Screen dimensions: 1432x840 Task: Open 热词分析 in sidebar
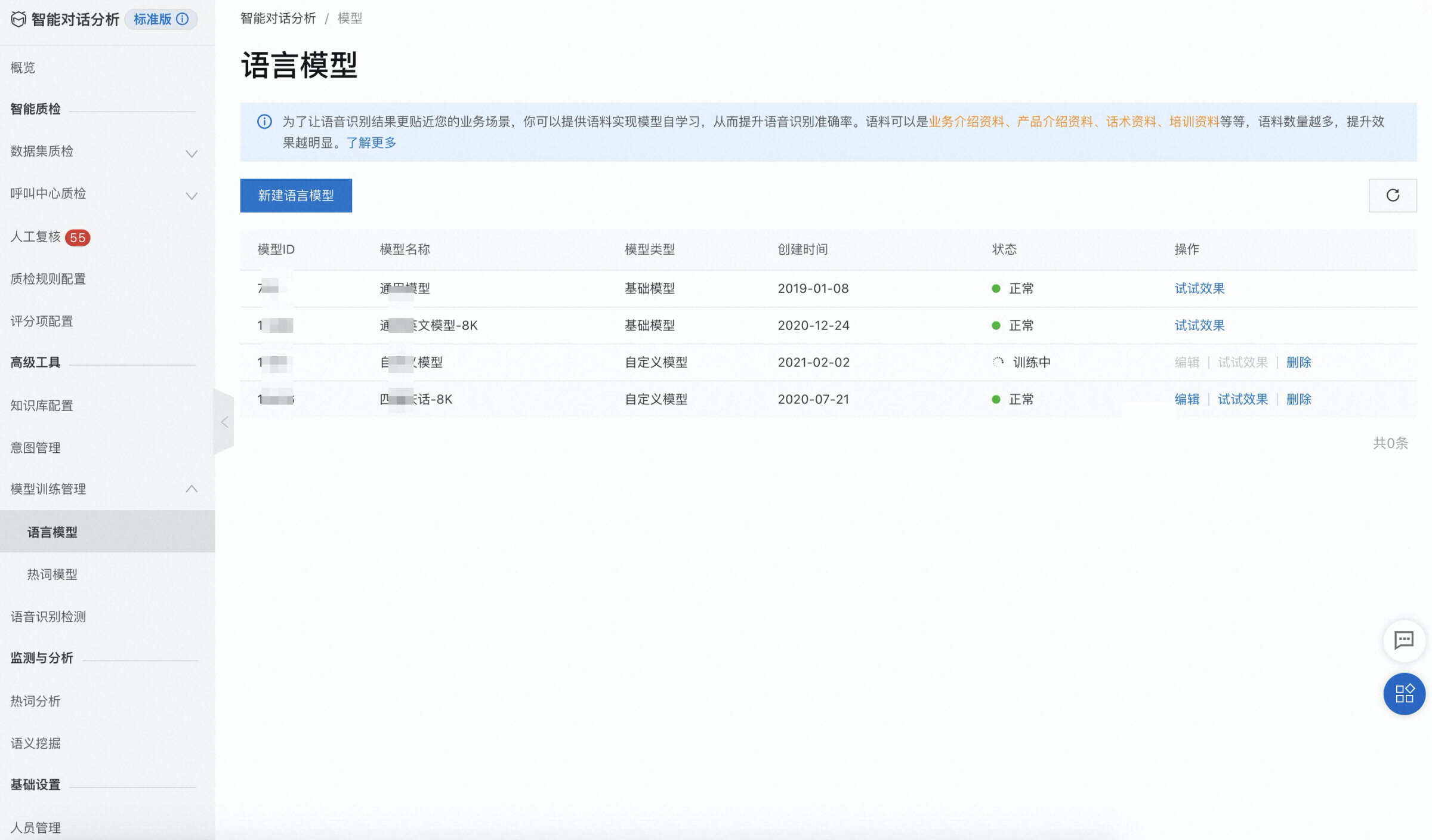(x=35, y=701)
